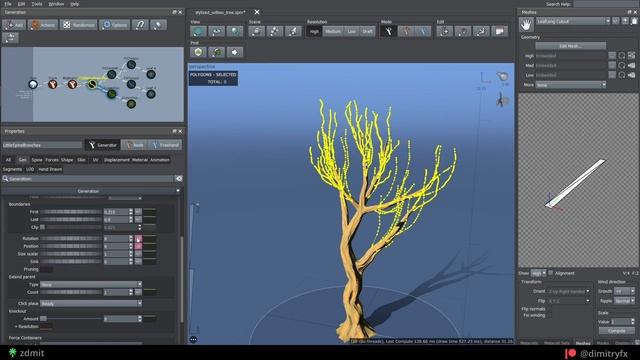This screenshot has height=360, width=640.
Task: Click second Edit group toolbar icon
Action: click(x=463, y=31)
